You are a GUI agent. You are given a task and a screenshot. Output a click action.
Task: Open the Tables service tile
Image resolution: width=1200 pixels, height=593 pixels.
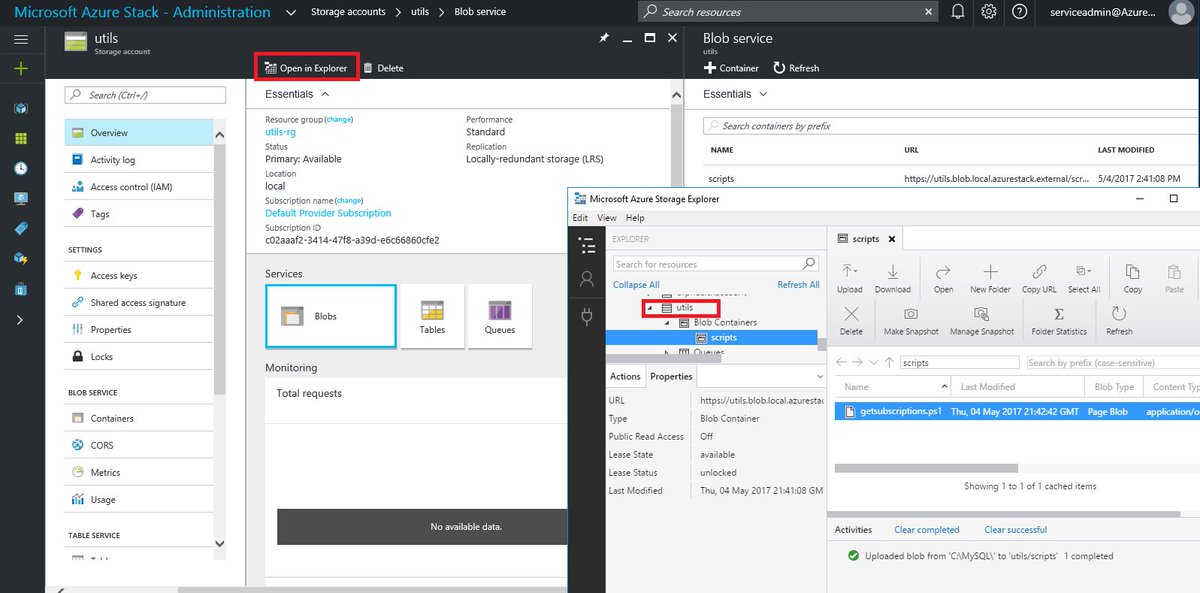(x=432, y=316)
